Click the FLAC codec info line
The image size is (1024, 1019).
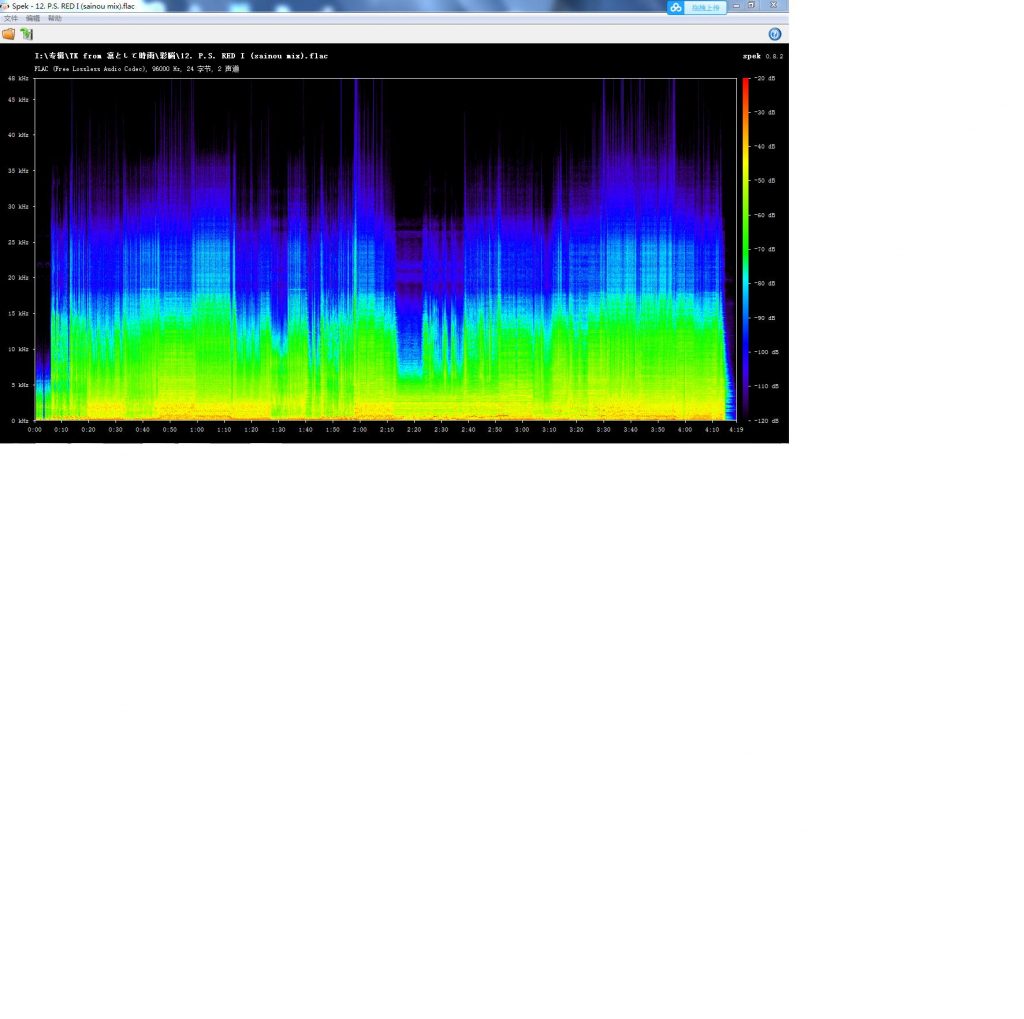click(136, 69)
